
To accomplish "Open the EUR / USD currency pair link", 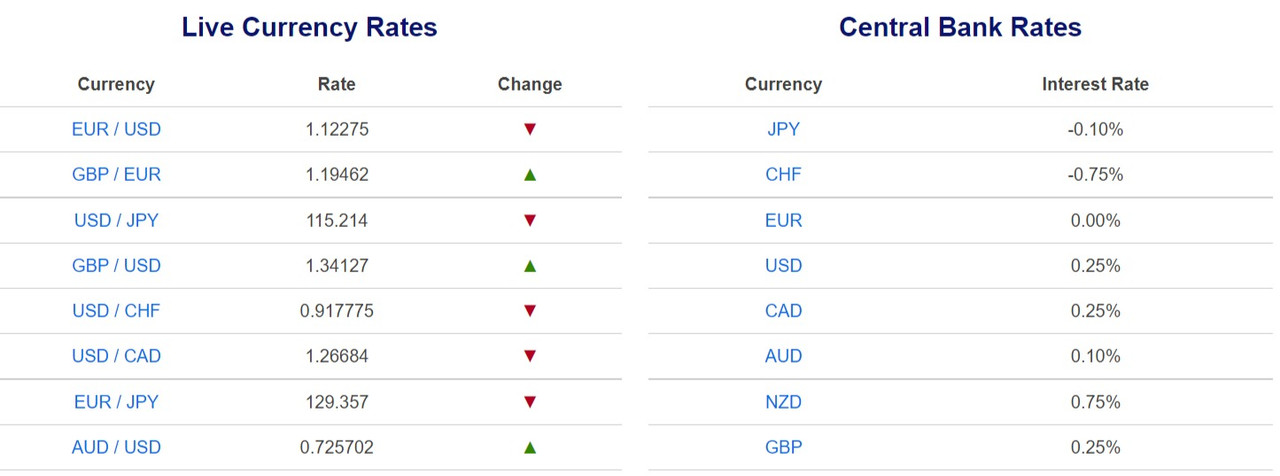I will [116, 129].
